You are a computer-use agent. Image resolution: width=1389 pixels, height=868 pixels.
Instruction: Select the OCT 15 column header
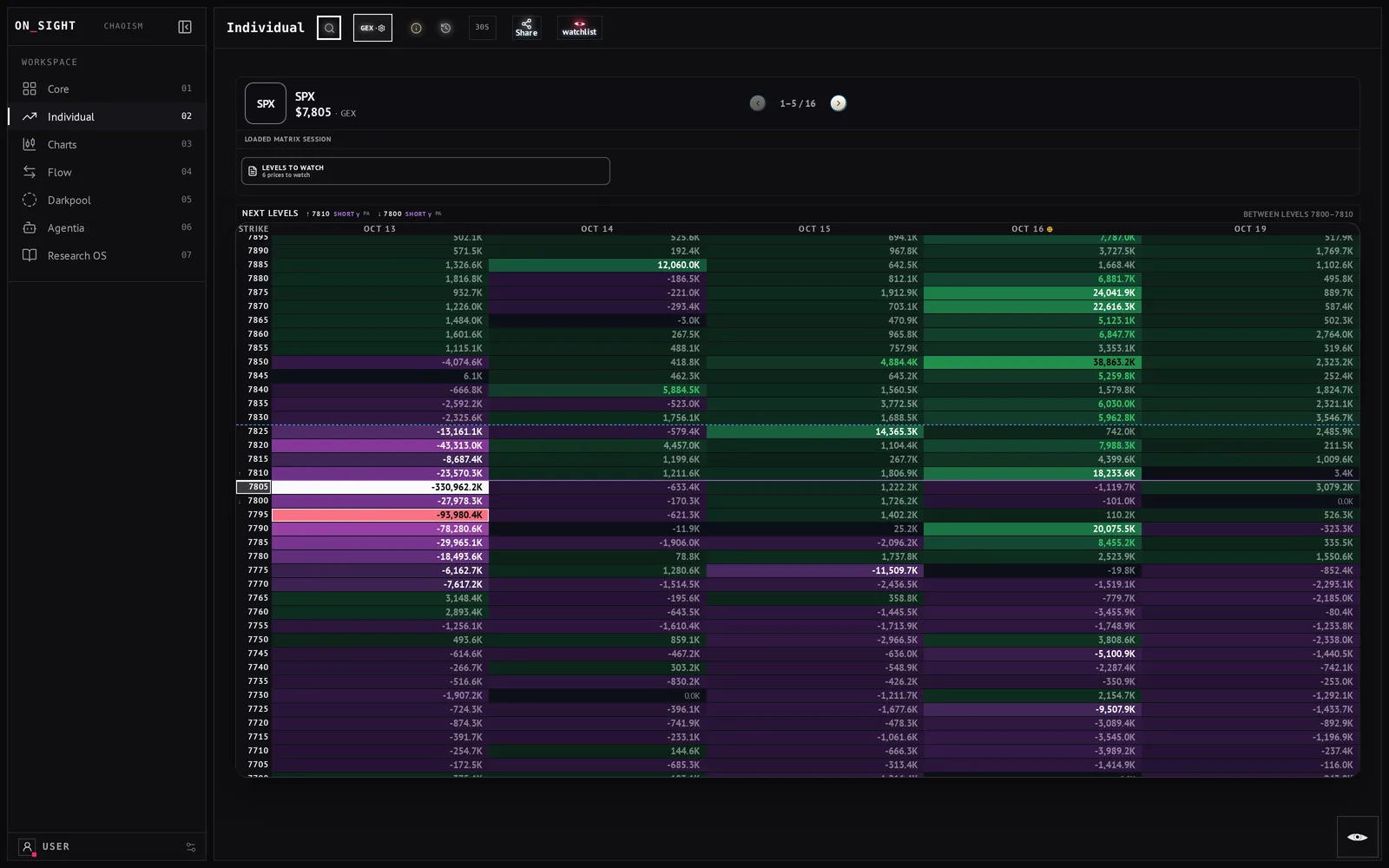coord(814,229)
